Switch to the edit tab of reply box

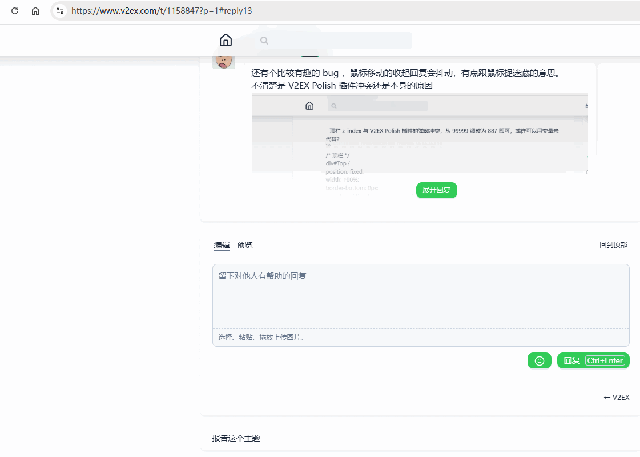[221, 245]
